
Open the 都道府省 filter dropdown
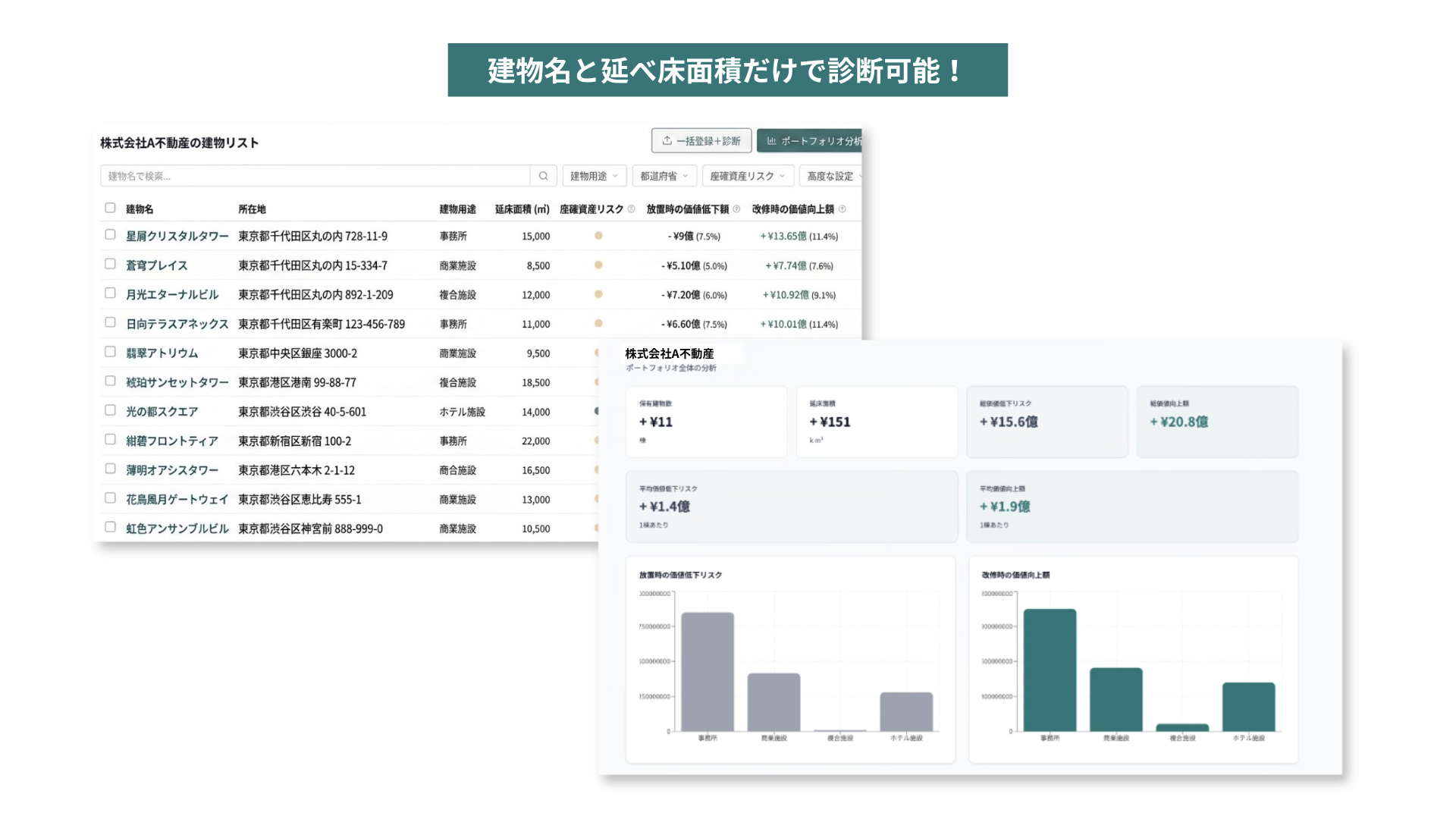664,176
